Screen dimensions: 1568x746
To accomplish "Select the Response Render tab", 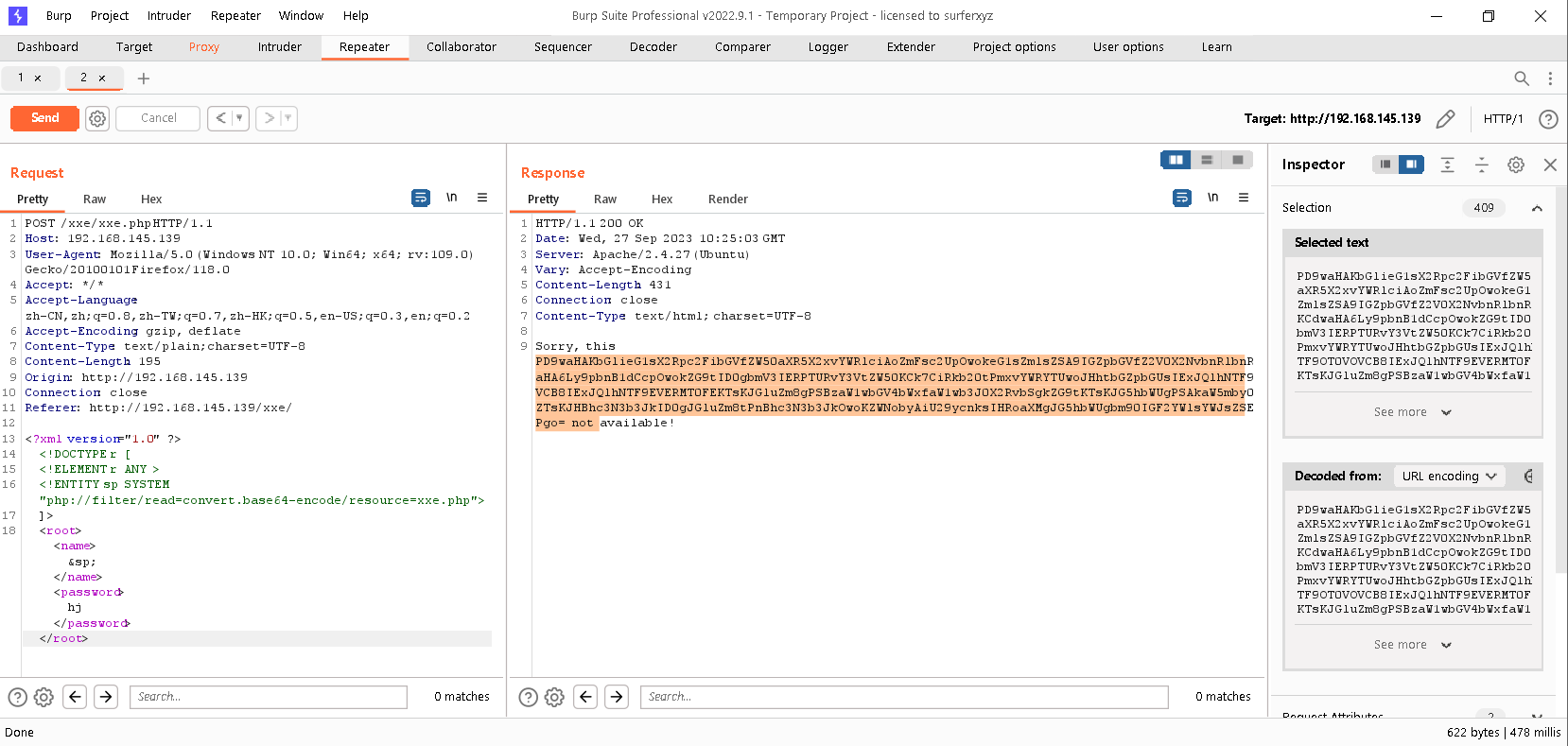I will tap(728, 200).
